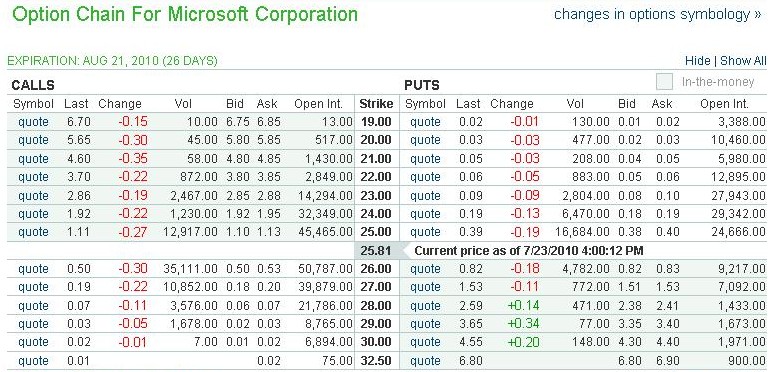Open the changes in options symbology link
Viewport: 774px width, 372px height.
pos(658,14)
